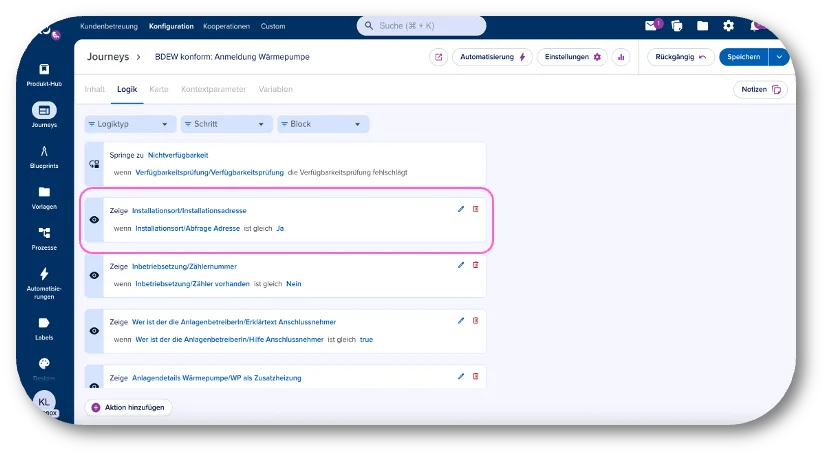
Task: Open the mail inbox icon
Action: (651, 25)
